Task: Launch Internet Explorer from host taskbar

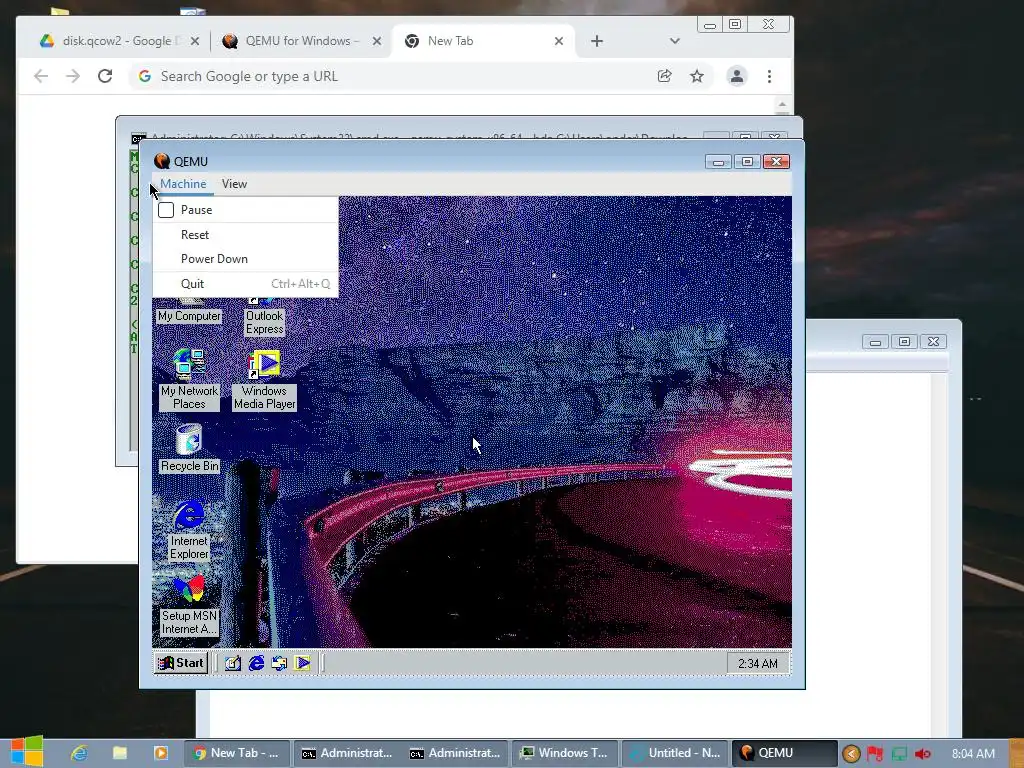Action: click(x=79, y=753)
